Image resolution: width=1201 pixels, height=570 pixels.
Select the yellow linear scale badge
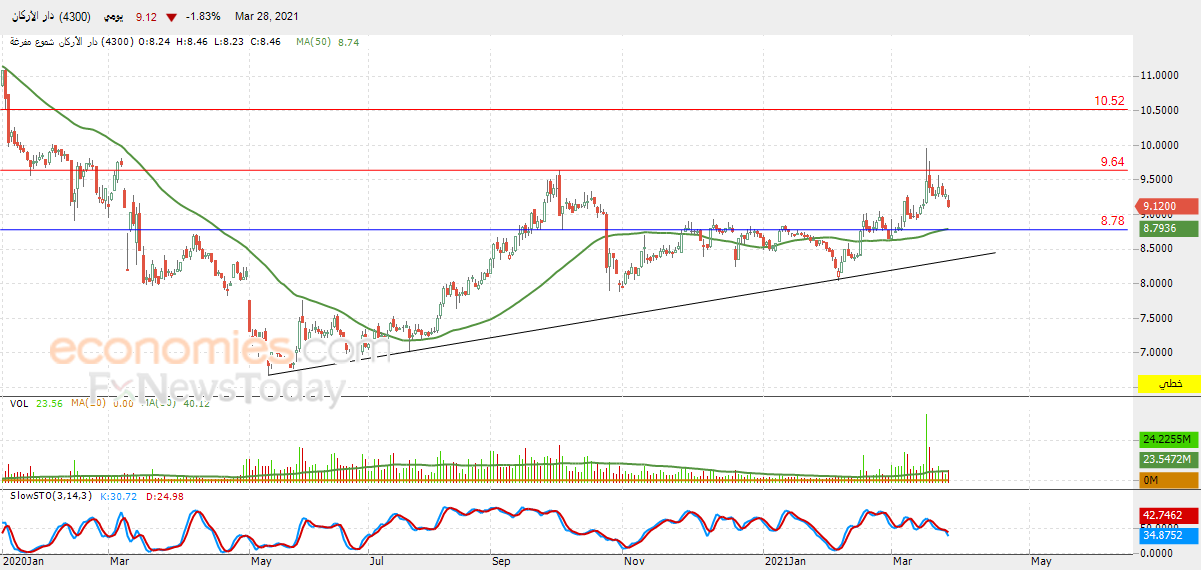coord(1168,384)
